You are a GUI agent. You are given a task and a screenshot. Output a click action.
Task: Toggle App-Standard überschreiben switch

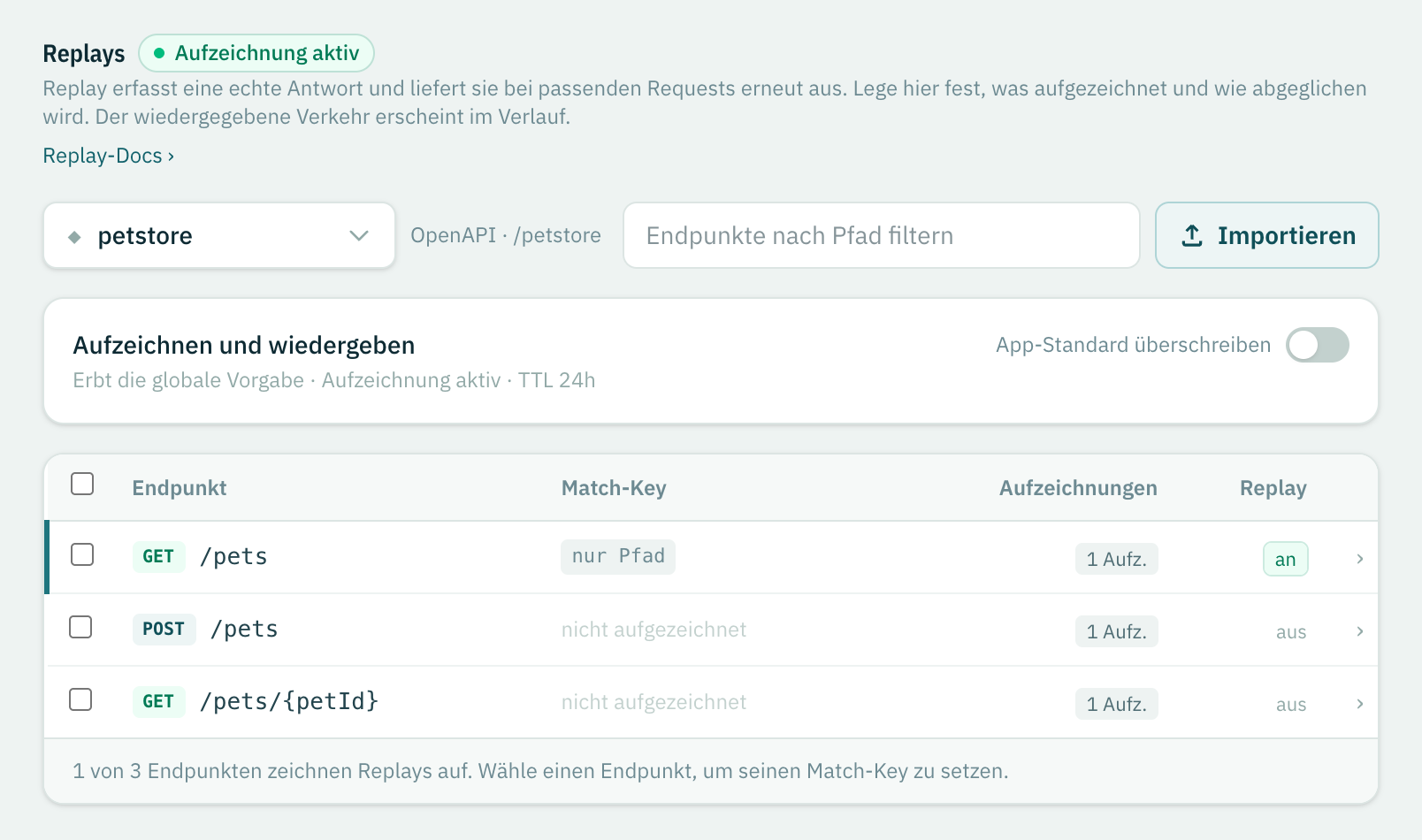[1318, 345]
